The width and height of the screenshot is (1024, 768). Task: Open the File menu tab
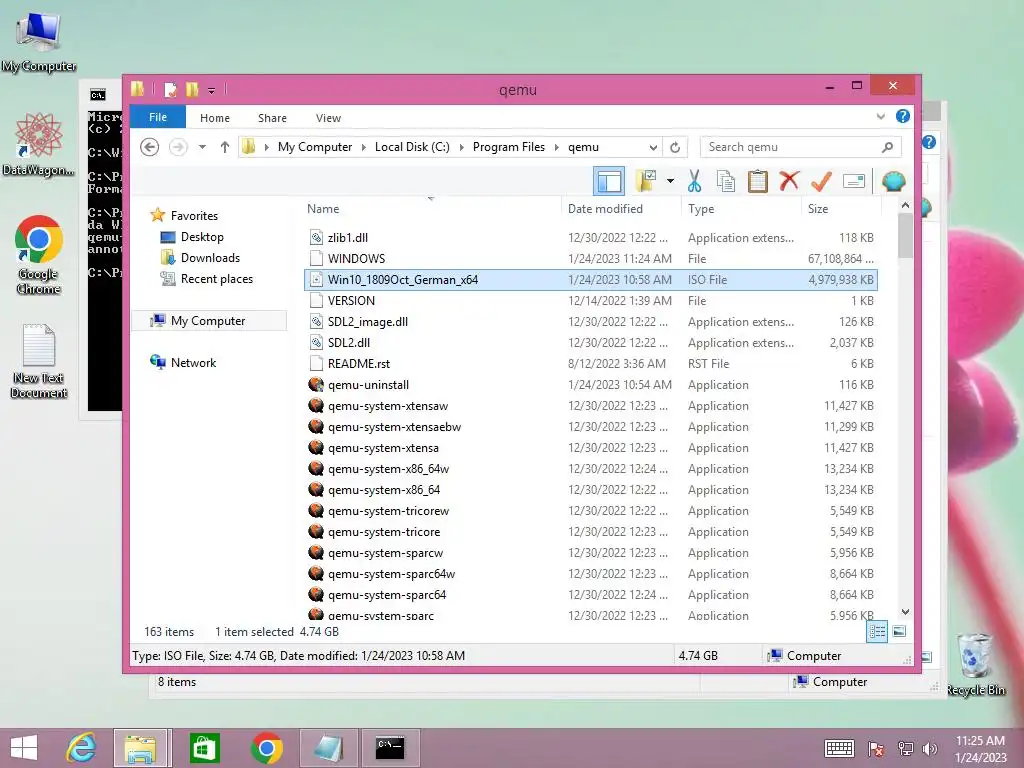pos(158,117)
